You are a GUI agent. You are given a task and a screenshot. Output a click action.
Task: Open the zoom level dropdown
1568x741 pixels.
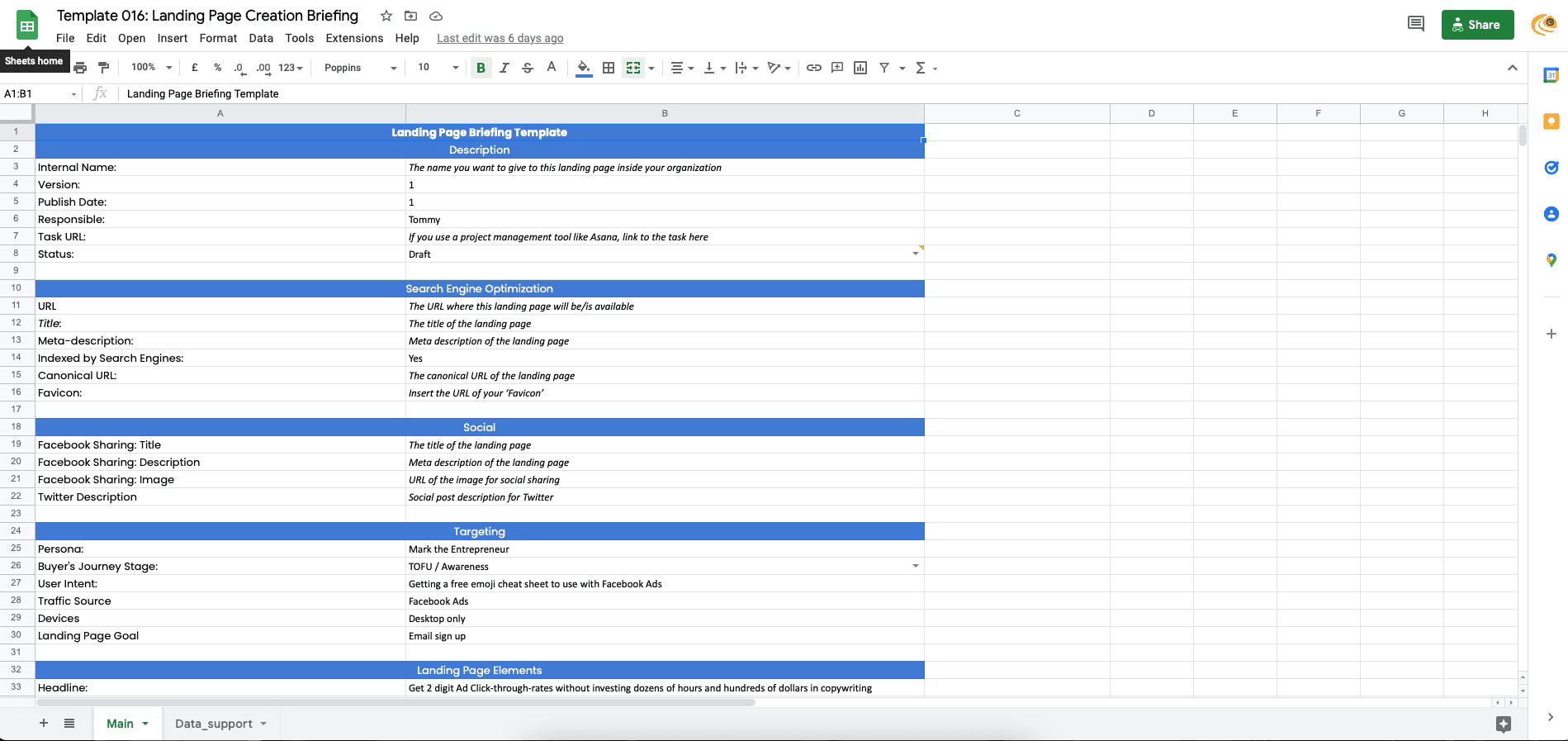(152, 68)
